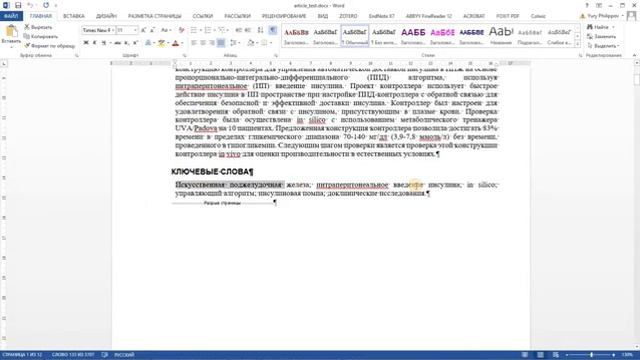This screenshot has height=360, width=640.
Task: Click РУССКИЙ language in status bar
Action: (x=124, y=355)
